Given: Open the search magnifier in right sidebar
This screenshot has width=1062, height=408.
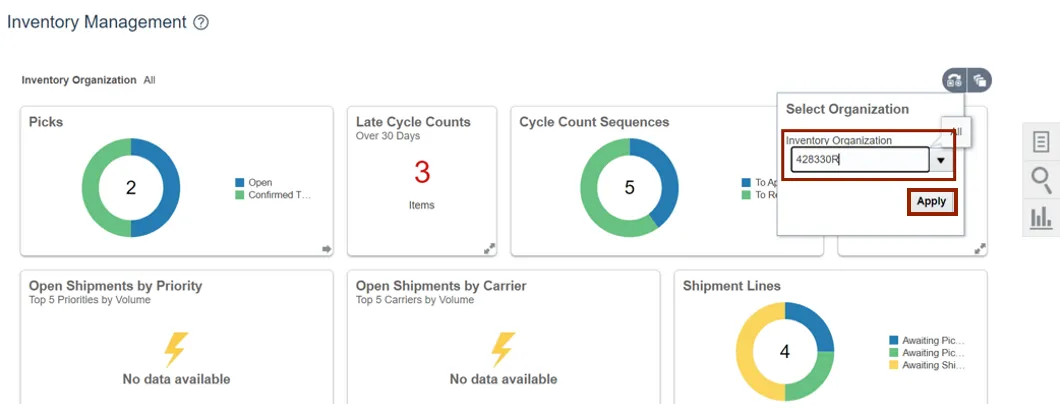Looking at the screenshot, I should (1041, 180).
